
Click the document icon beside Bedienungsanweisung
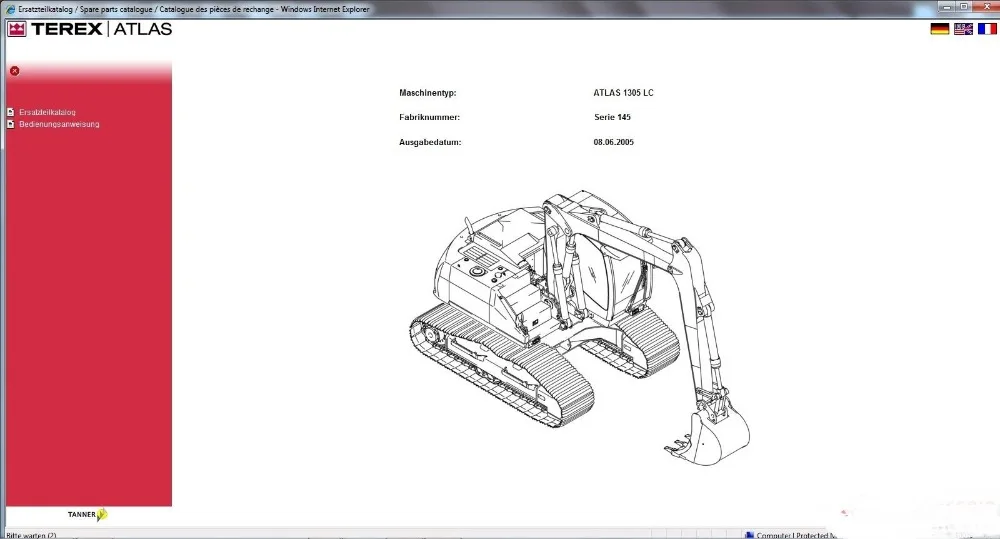(x=10, y=124)
